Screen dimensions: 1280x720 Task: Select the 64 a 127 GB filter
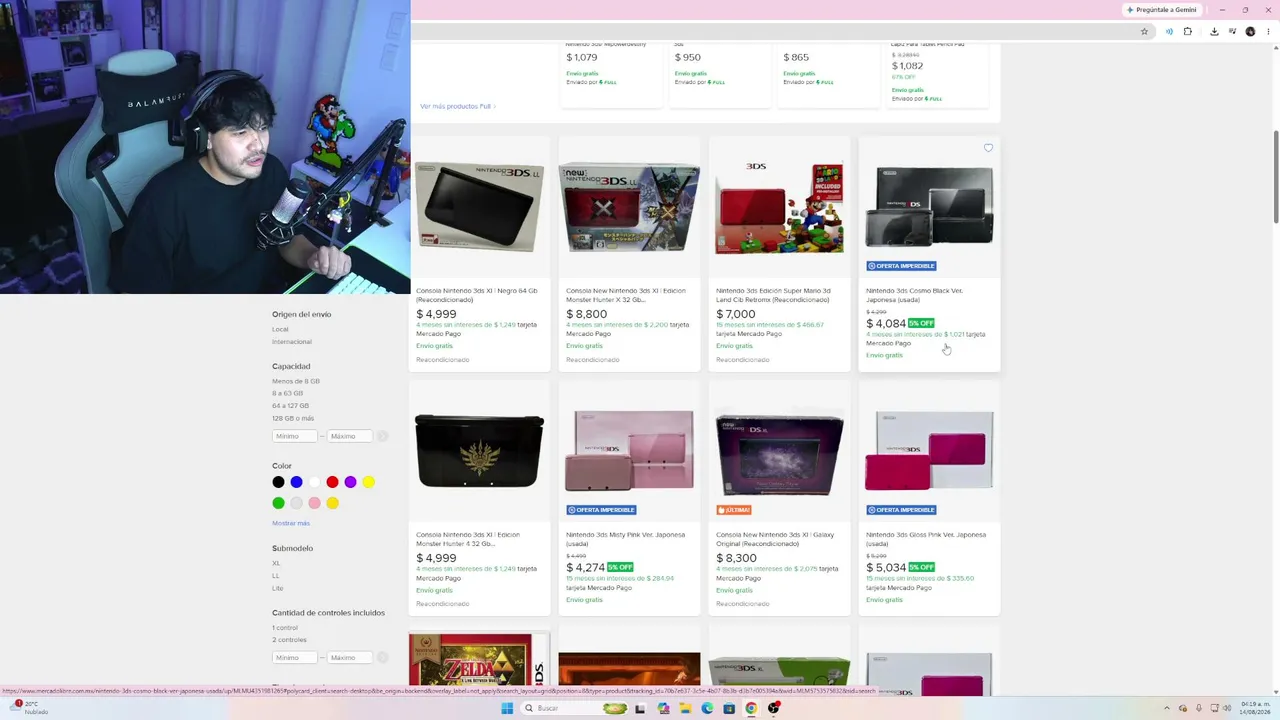click(290, 406)
